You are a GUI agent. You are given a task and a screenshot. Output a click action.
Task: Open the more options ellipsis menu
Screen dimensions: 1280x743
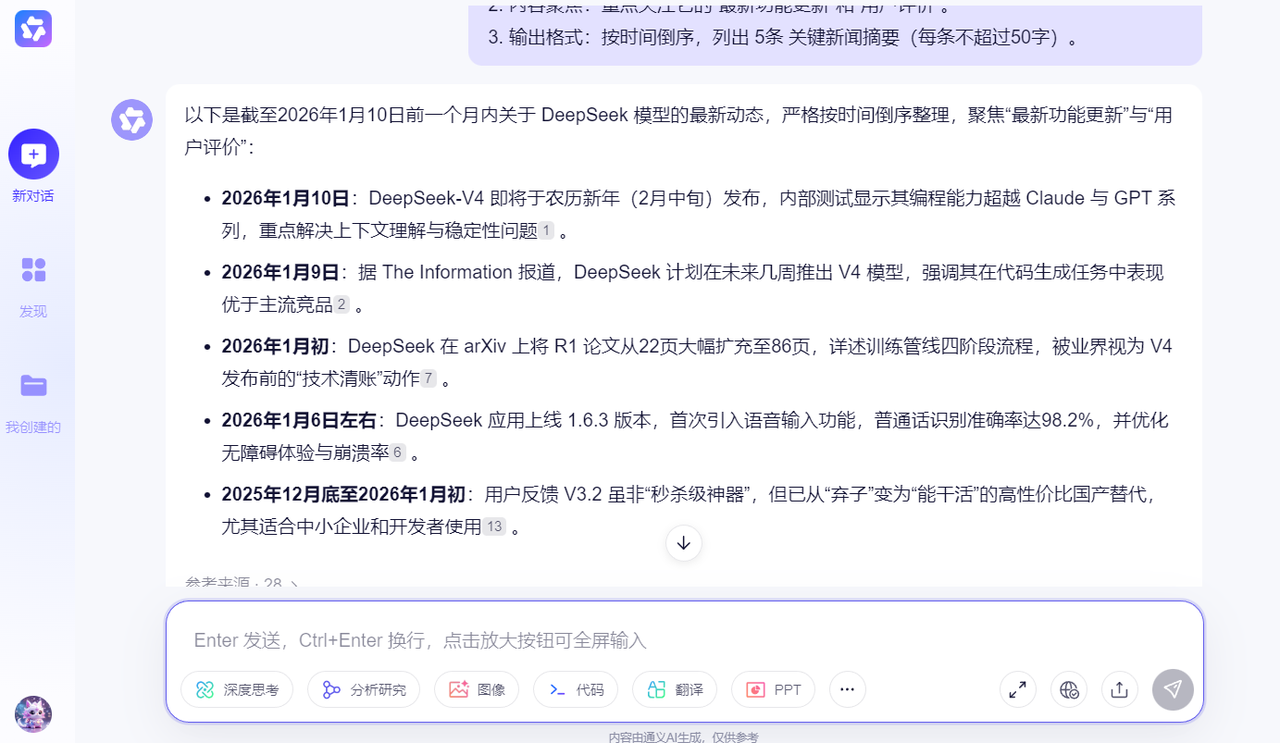point(848,689)
